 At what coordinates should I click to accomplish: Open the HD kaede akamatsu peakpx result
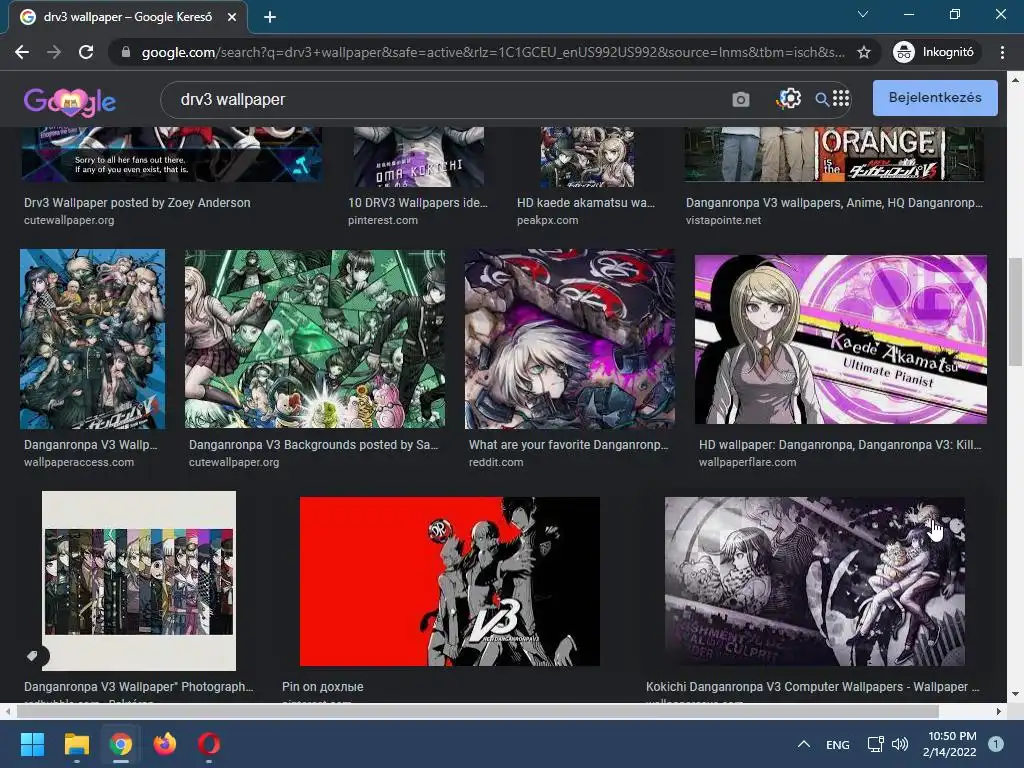tap(586, 203)
